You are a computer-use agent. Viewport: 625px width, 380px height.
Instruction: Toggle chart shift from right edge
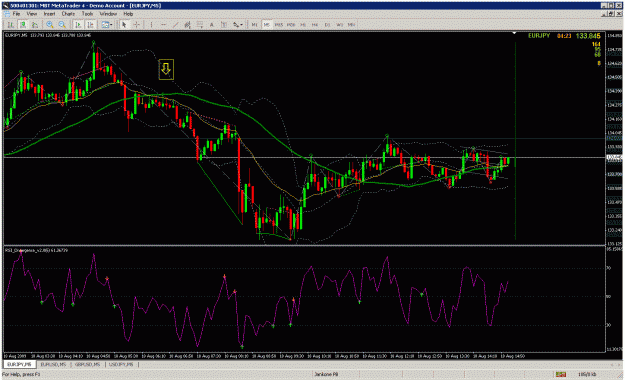tap(91, 25)
